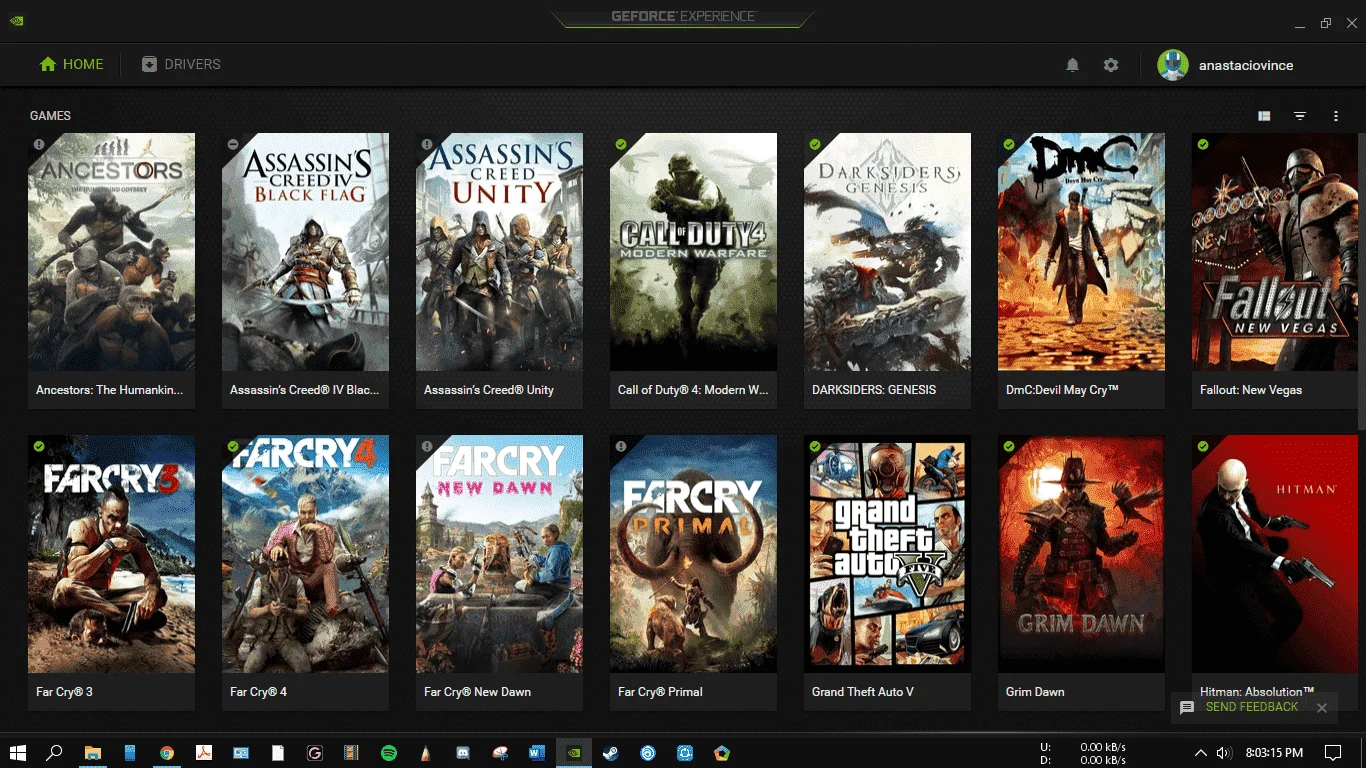Expand the system tray hidden icons chevron
This screenshot has height=768, width=1366.
pyautogui.click(x=1201, y=753)
